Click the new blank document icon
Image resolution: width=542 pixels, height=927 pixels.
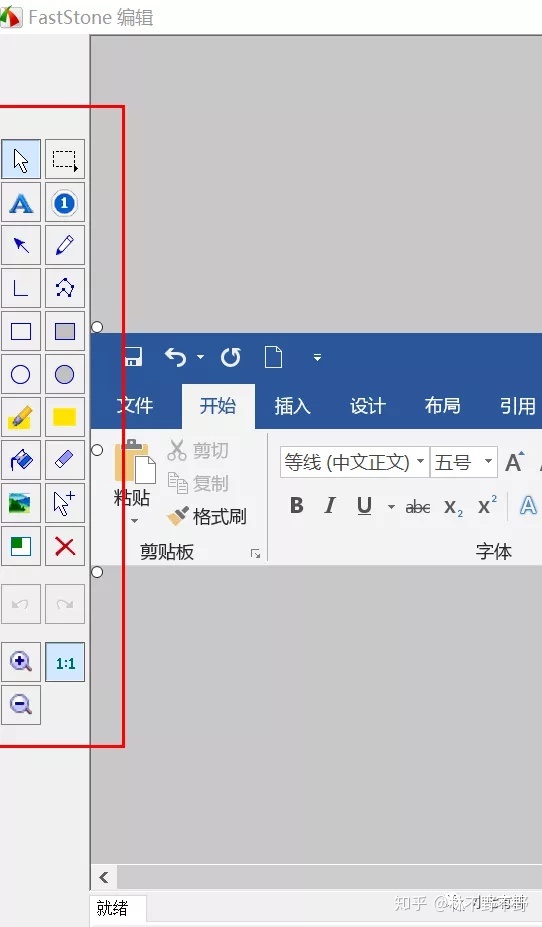tap(273, 357)
